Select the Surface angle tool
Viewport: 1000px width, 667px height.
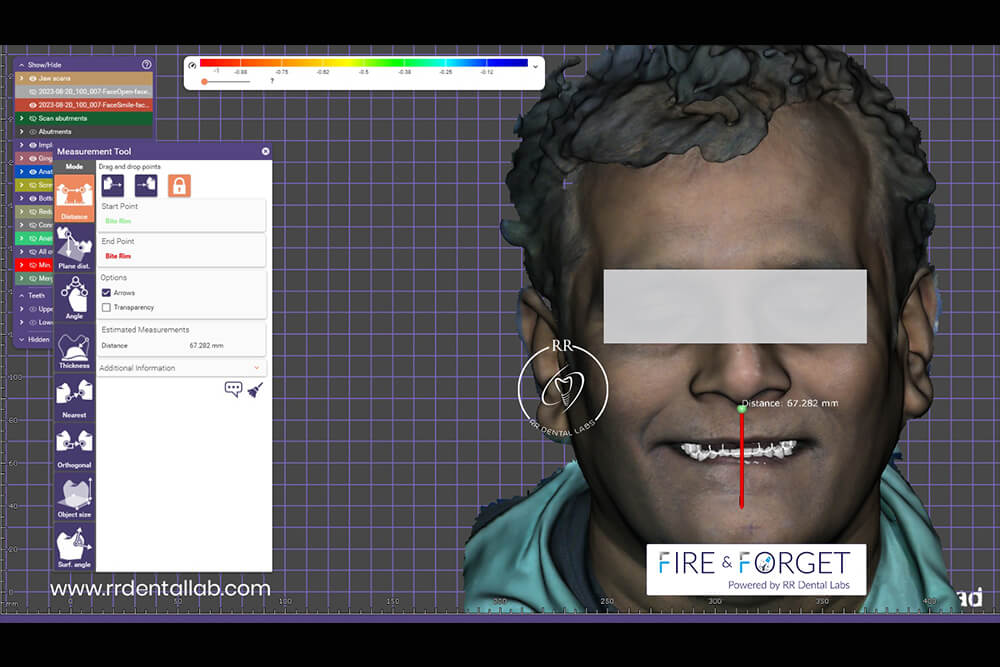[74, 546]
